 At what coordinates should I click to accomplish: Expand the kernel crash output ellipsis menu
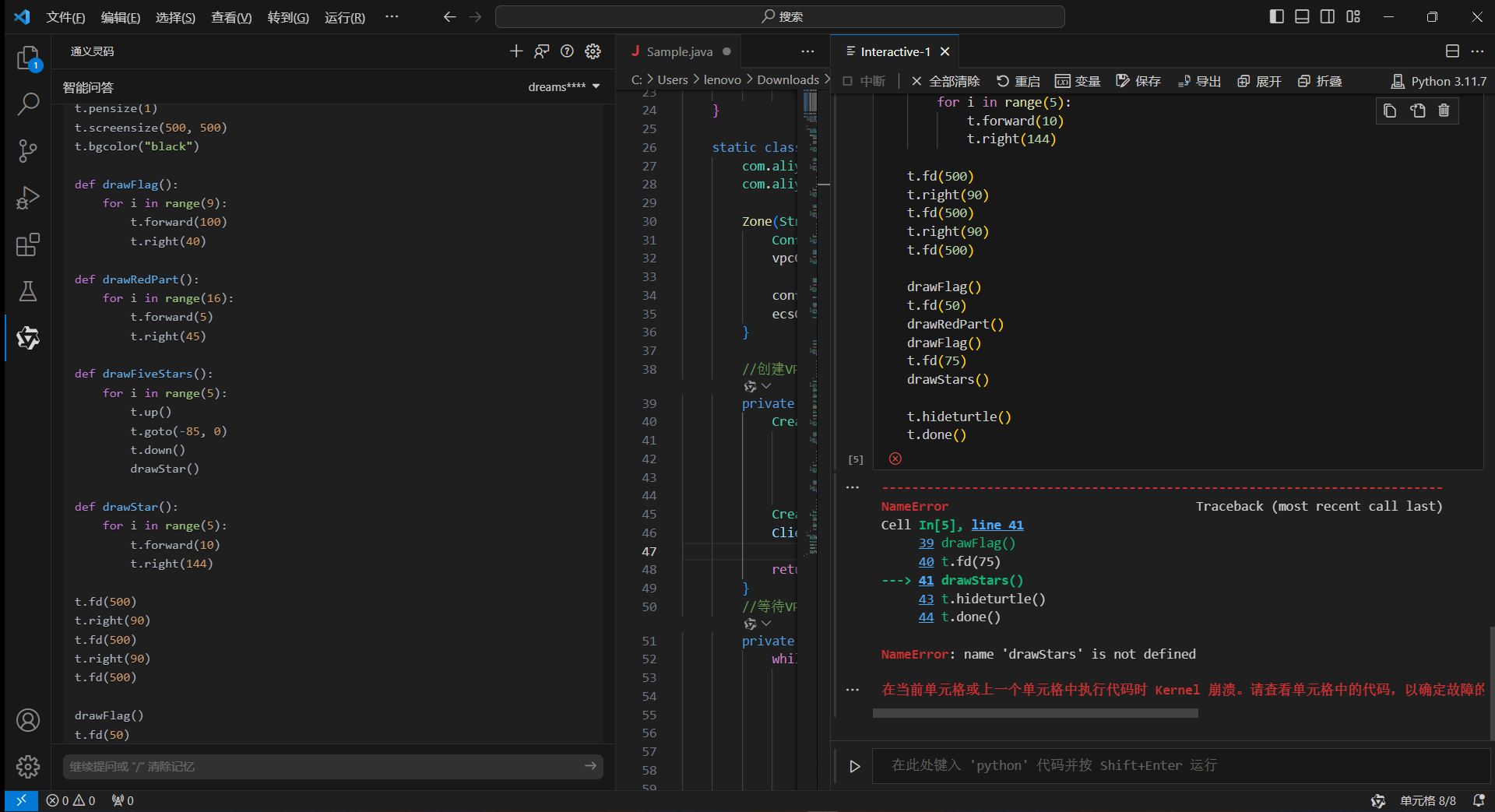click(x=853, y=690)
